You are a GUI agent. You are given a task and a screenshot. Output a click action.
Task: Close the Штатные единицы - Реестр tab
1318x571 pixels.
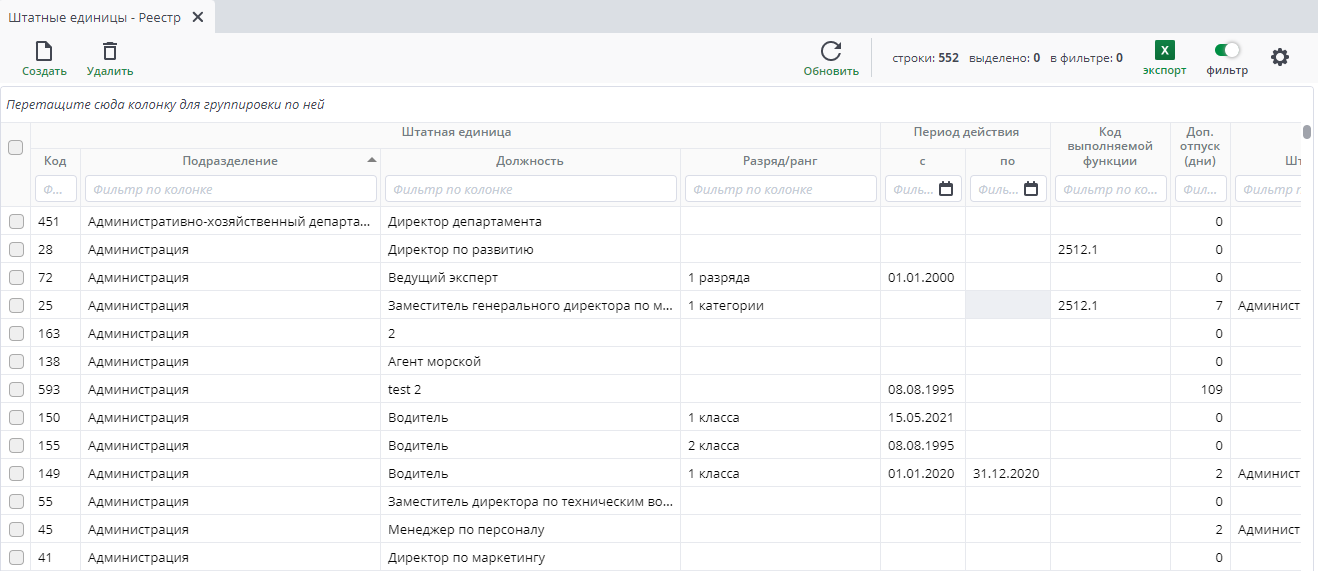coord(197,18)
